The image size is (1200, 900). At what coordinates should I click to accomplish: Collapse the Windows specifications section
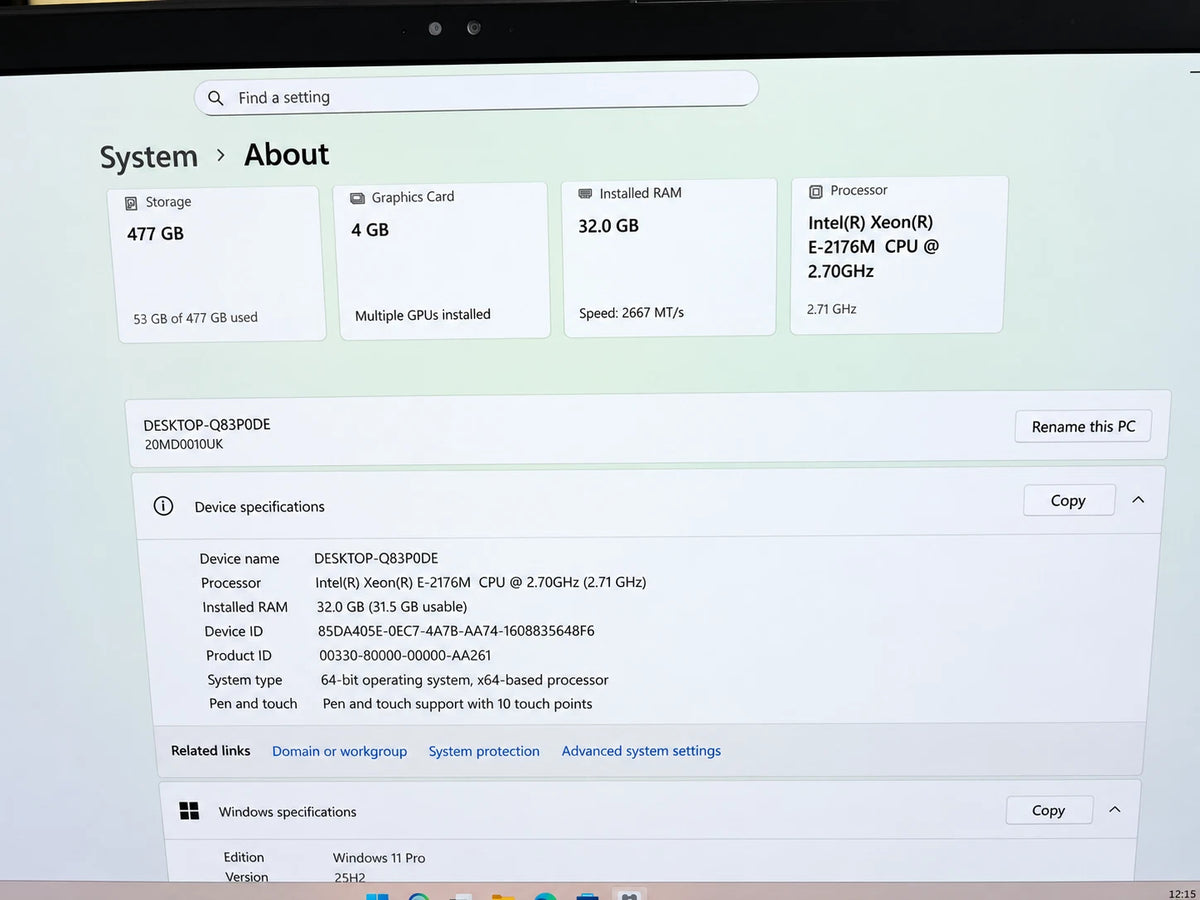point(1115,809)
